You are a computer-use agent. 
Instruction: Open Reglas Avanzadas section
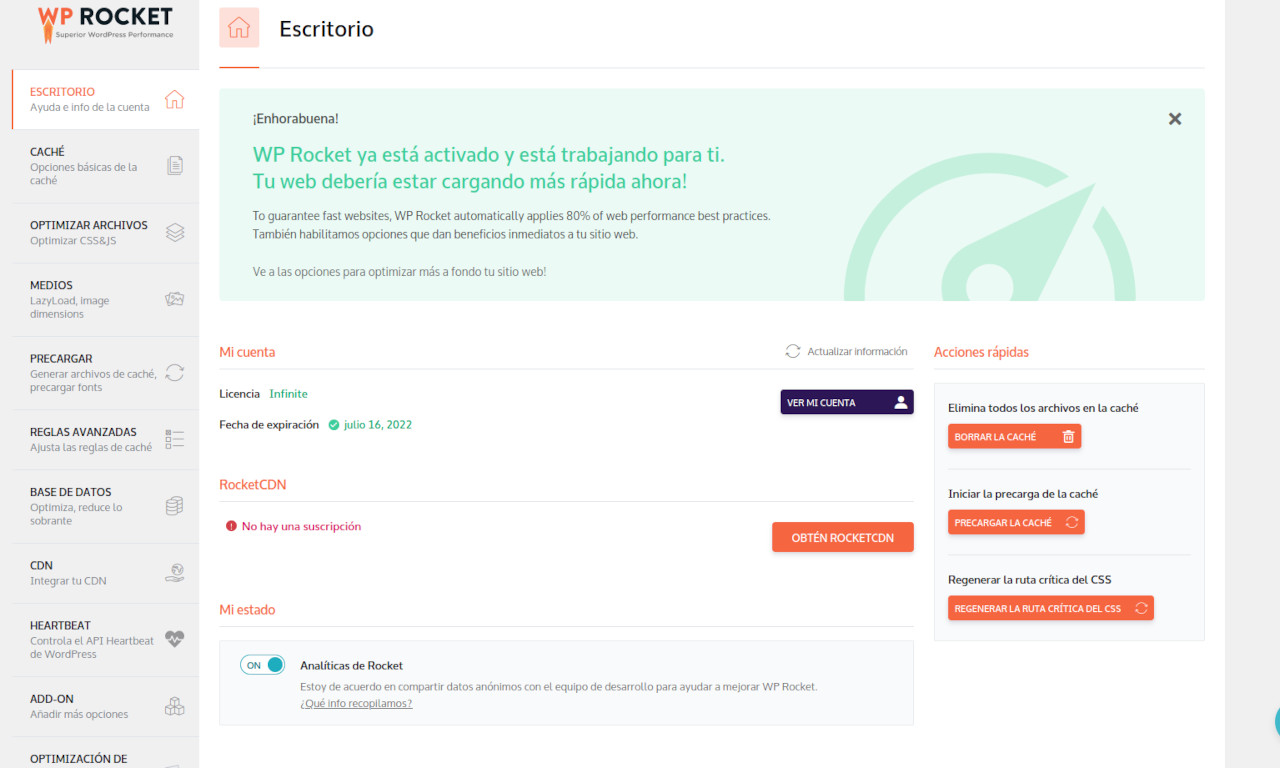coord(105,439)
